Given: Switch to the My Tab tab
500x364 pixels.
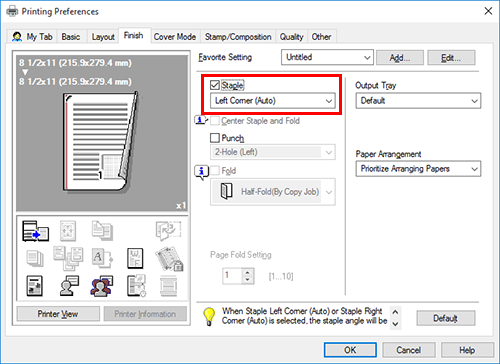Looking at the screenshot, I should [33, 37].
